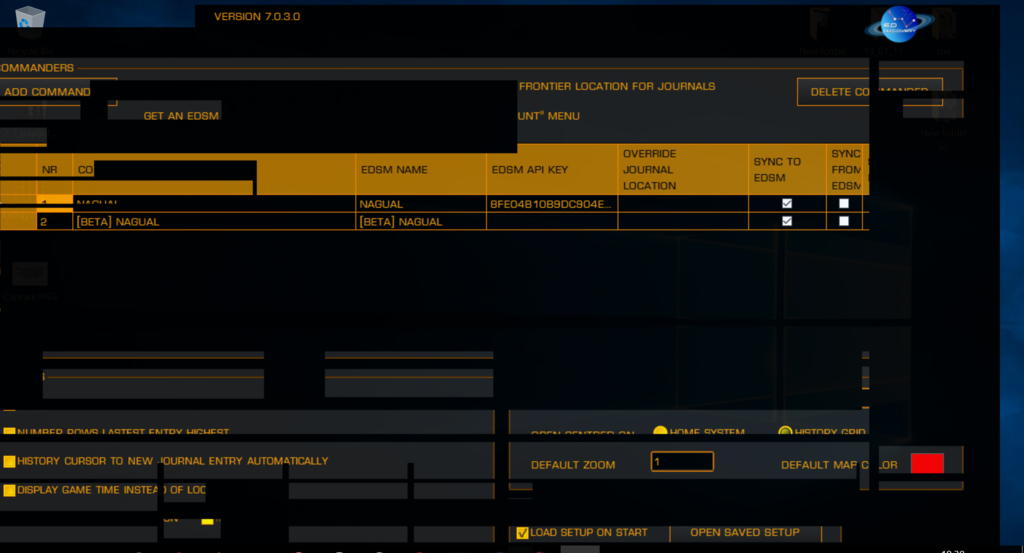Click the Default Zoom input field
This screenshot has height=553, width=1024.
(682, 462)
